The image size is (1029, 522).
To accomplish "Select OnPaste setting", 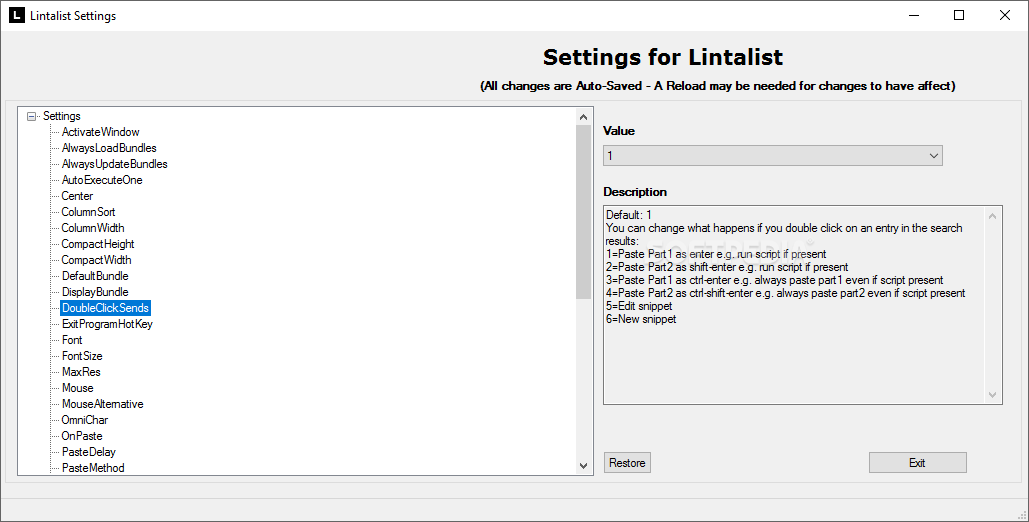I will [x=82, y=436].
